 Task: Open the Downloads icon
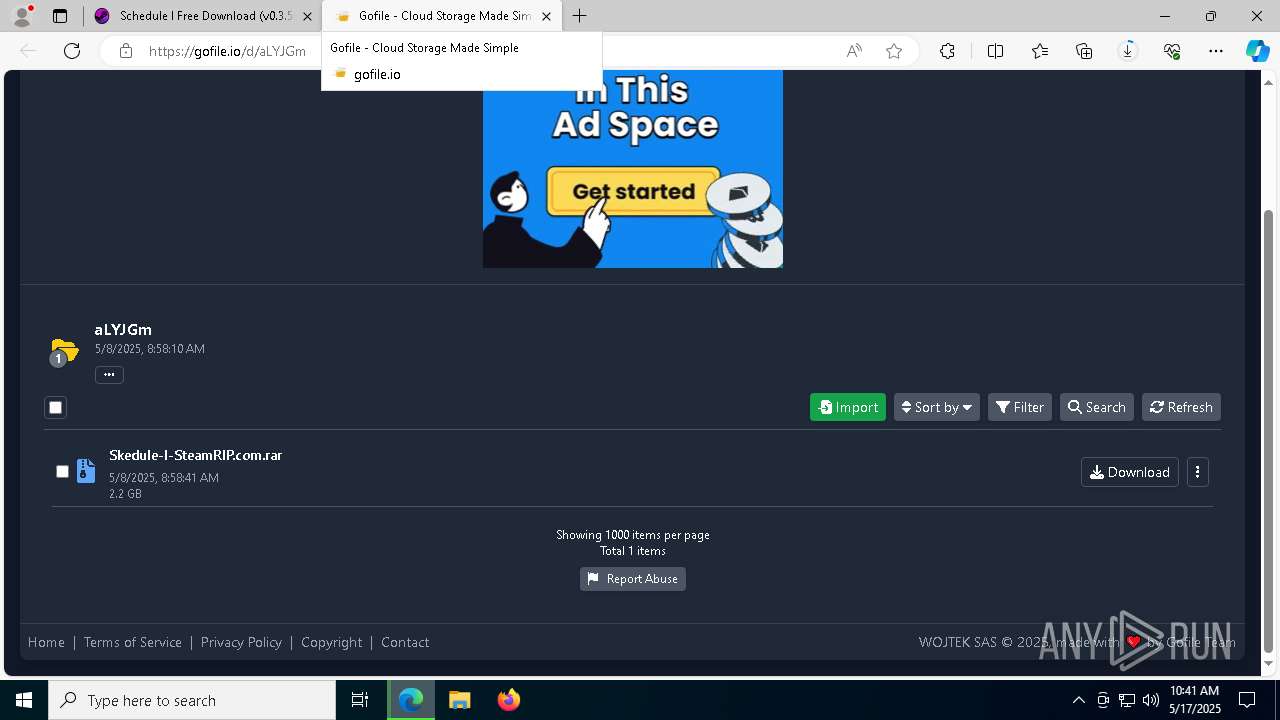click(x=1128, y=51)
